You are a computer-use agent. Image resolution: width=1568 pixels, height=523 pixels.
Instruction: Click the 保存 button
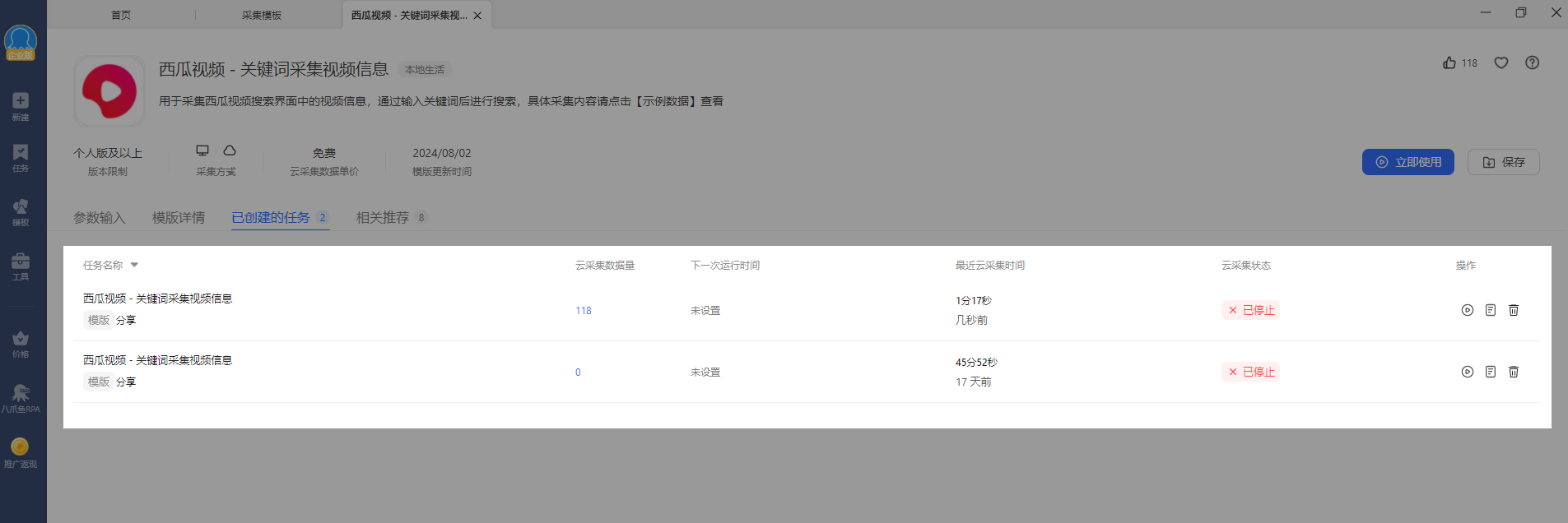tap(1503, 162)
